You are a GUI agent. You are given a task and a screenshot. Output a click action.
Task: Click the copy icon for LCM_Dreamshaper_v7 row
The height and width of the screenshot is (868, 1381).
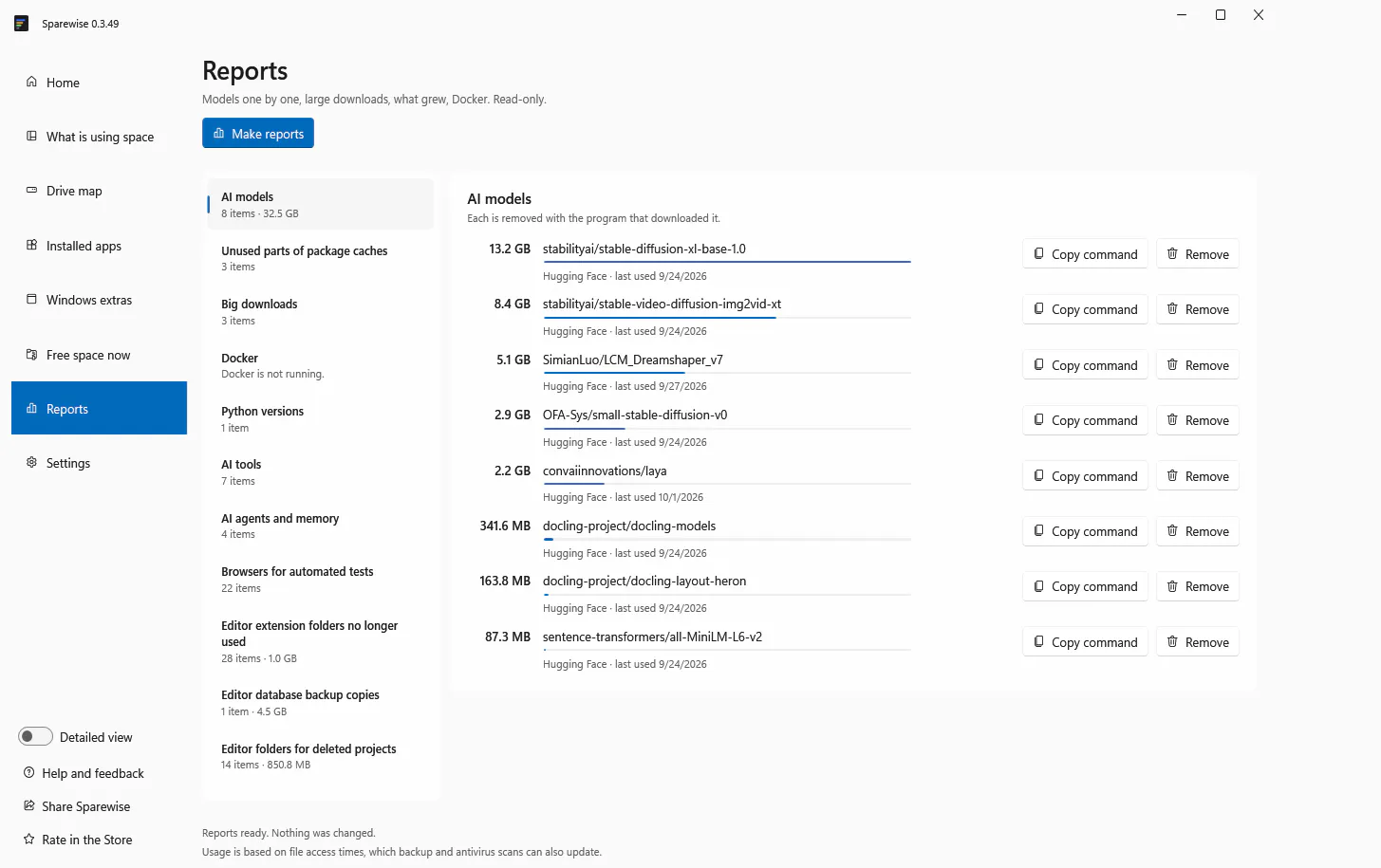pos(1038,364)
